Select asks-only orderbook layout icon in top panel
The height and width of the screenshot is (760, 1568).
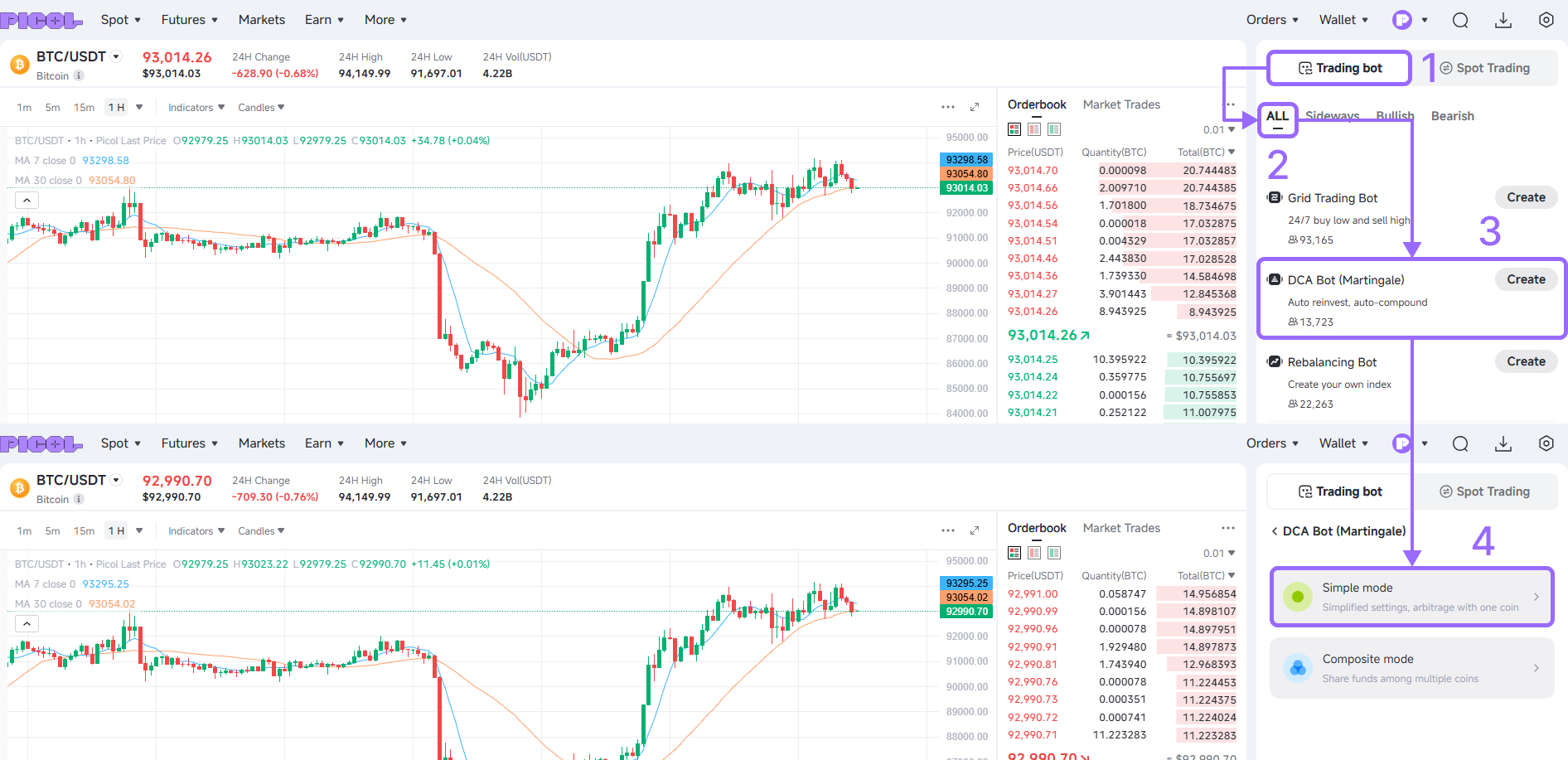(x=1034, y=129)
